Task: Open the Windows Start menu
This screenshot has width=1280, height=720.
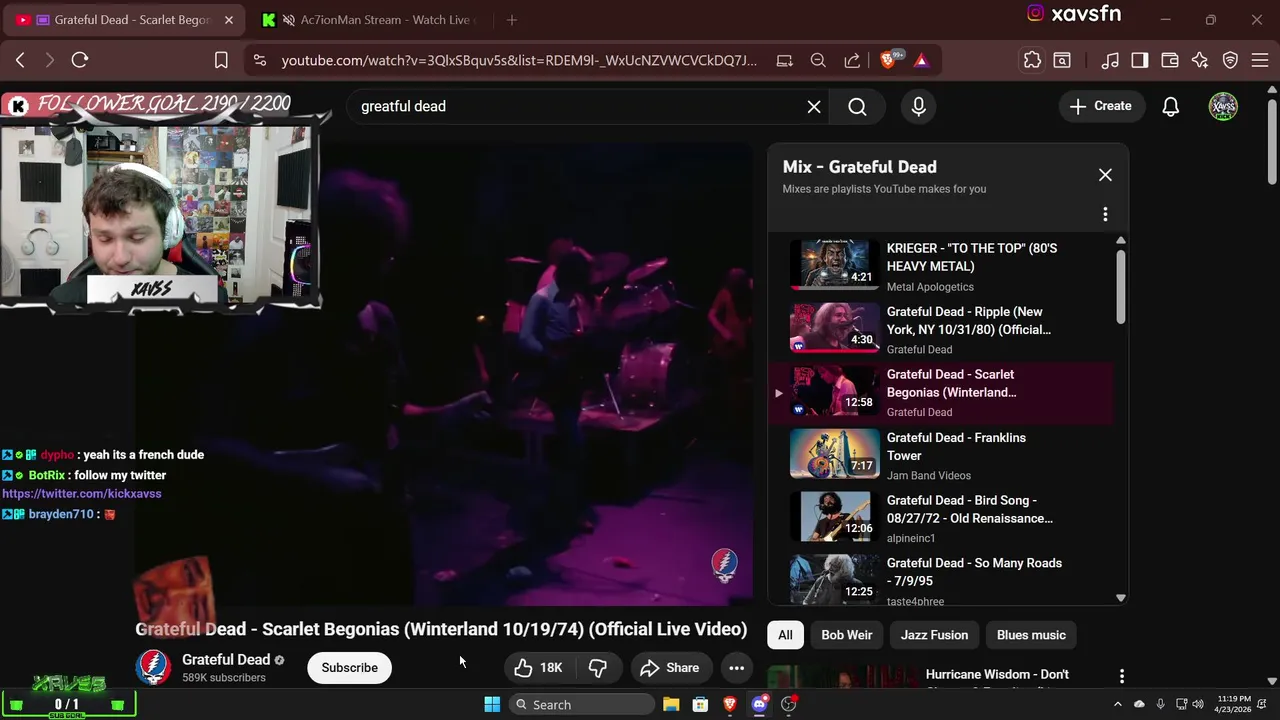Action: pos(492,705)
